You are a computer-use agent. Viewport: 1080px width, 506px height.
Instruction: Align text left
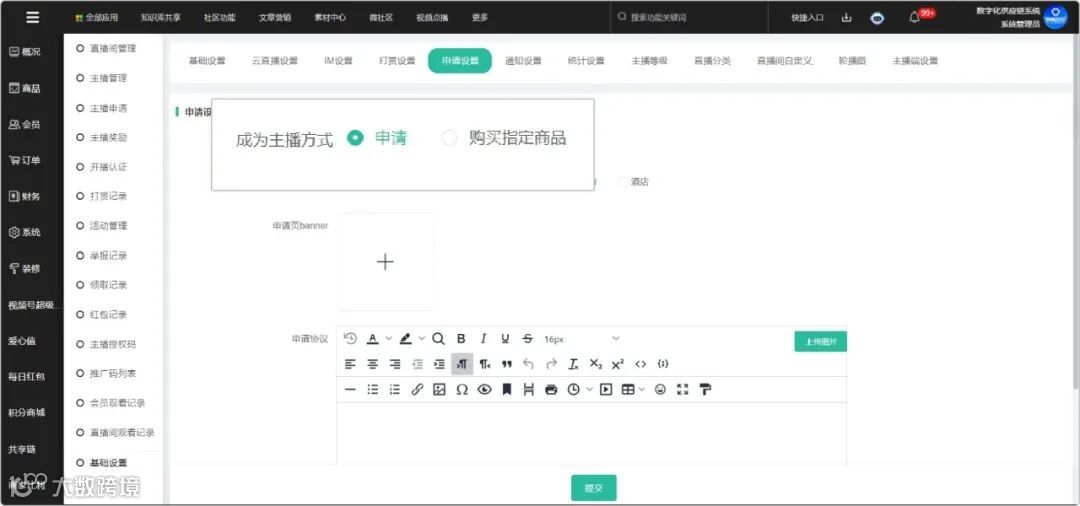pyautogui.click(x=350, y=364)
